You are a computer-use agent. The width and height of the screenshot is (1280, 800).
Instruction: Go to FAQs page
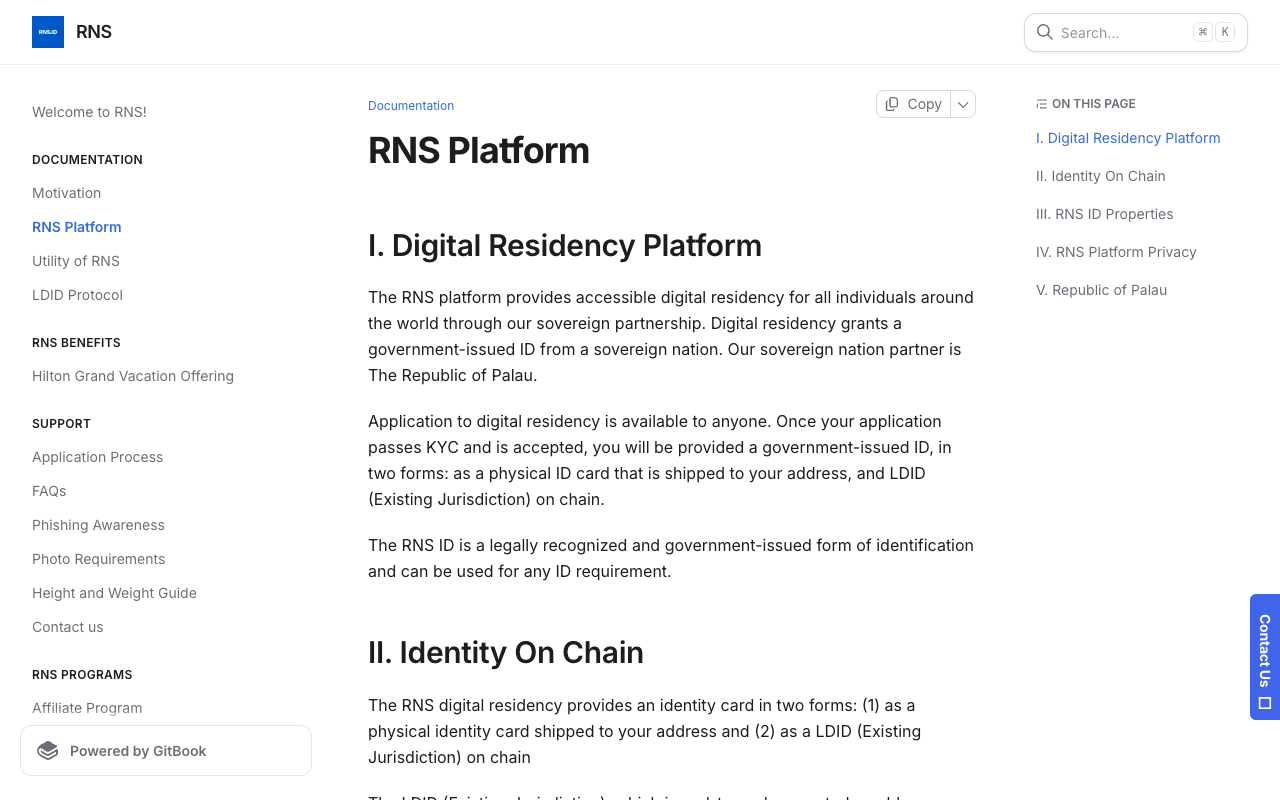[49, 491]
